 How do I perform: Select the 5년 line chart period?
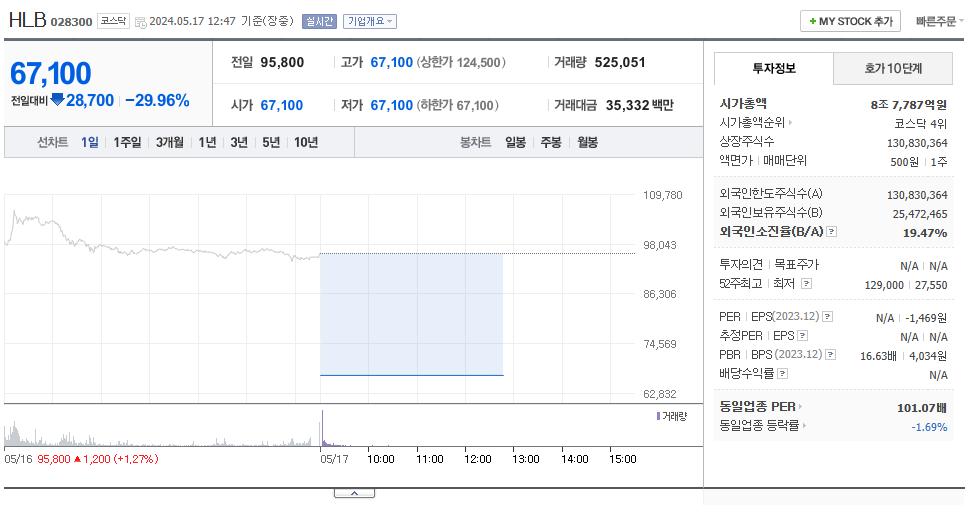click(271, 142)
